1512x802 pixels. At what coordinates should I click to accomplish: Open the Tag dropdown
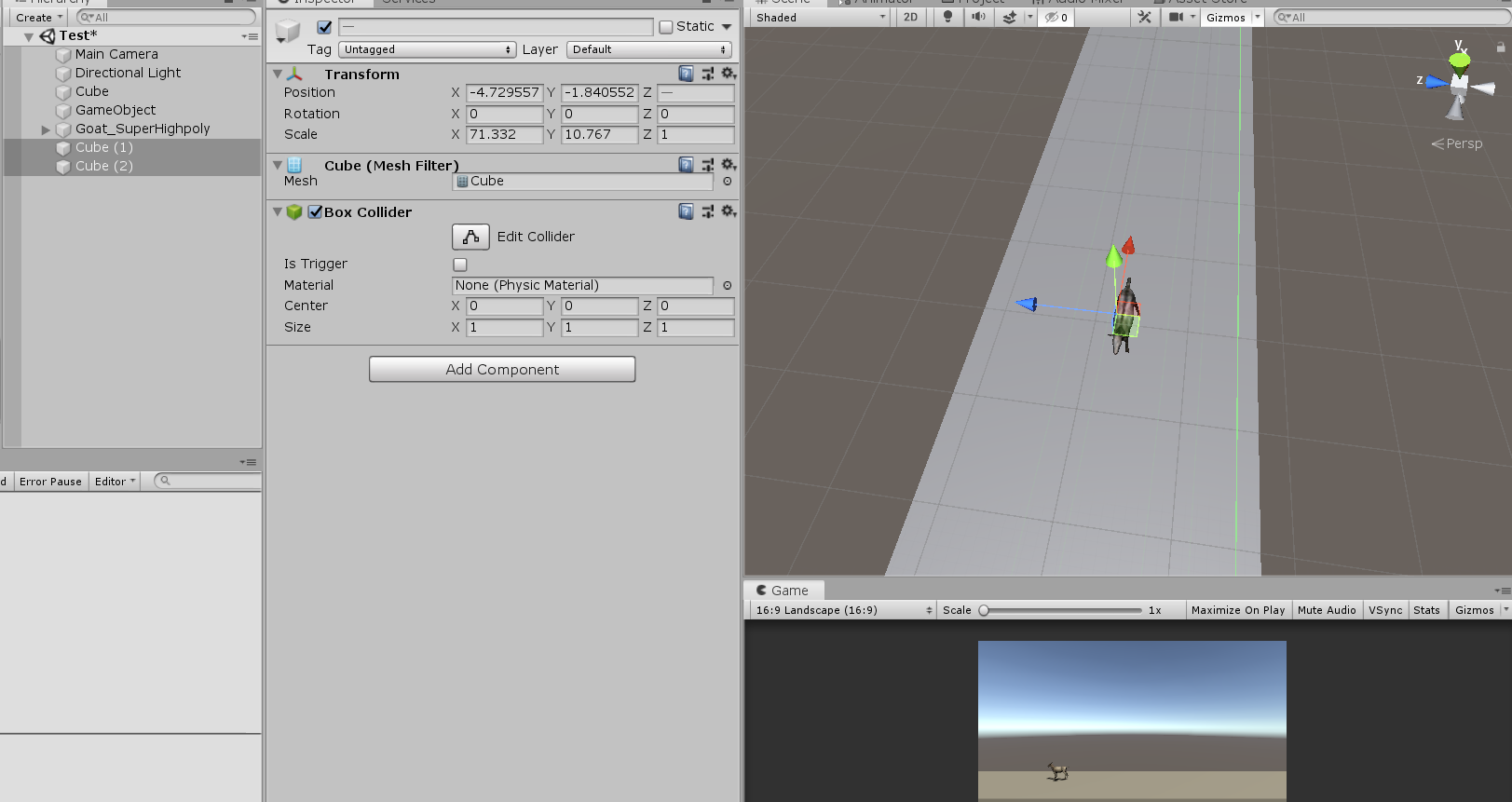pos(428,49)
